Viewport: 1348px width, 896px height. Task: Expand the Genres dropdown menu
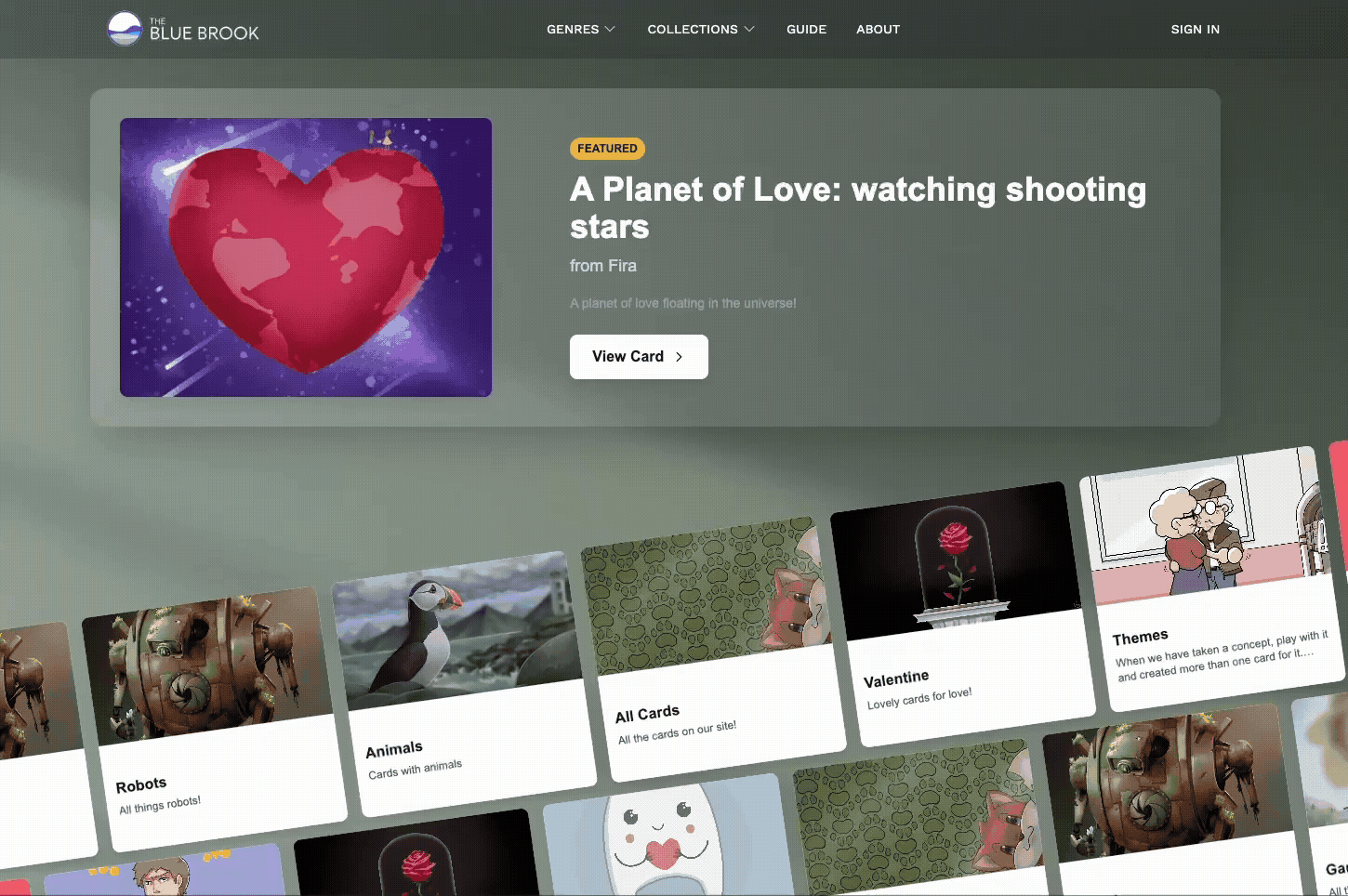[580, 30]
